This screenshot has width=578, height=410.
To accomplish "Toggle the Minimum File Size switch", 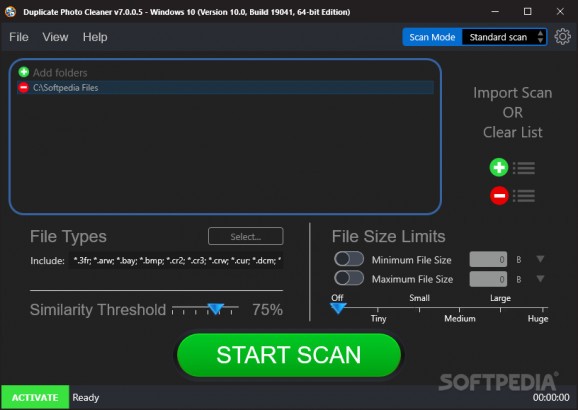I will (349, 259).
